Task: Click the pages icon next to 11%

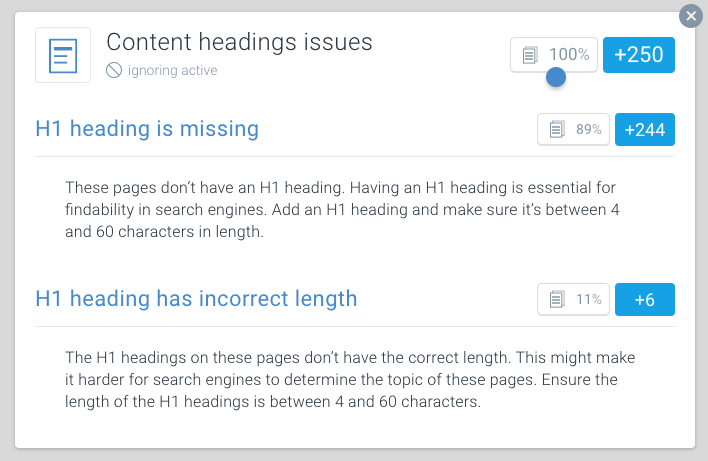Action: (557, 299)
